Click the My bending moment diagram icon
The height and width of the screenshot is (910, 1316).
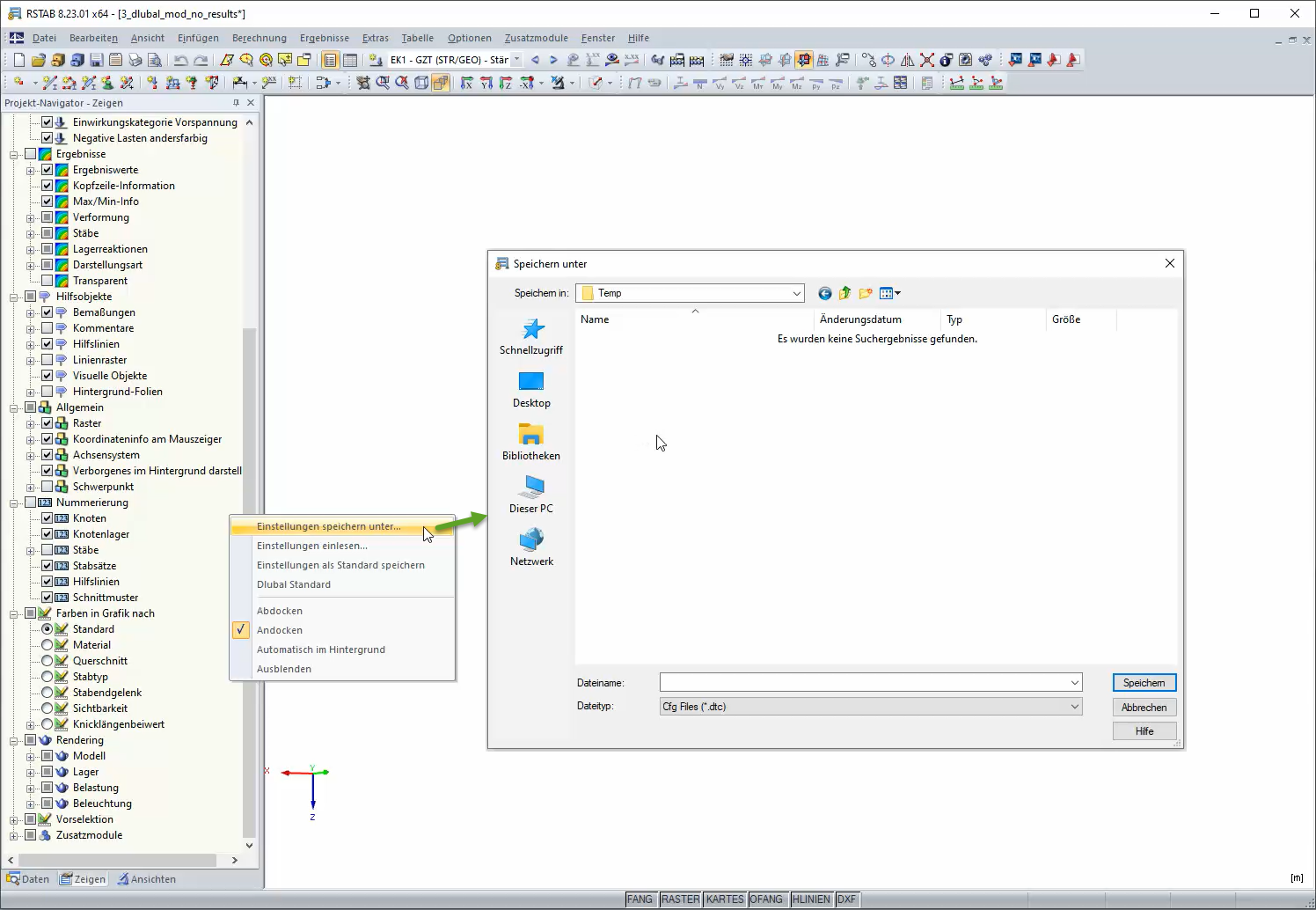click(x=778, y=83)
